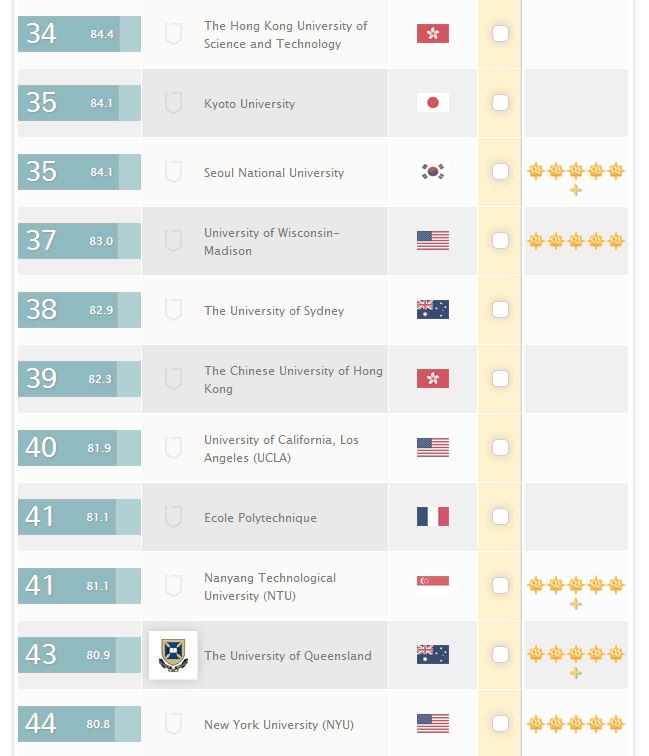Click Hong Kong flag beside Chinese University
Image resolution: width=649 pixels, height=756 pixels.
click(x=432, y=379)
